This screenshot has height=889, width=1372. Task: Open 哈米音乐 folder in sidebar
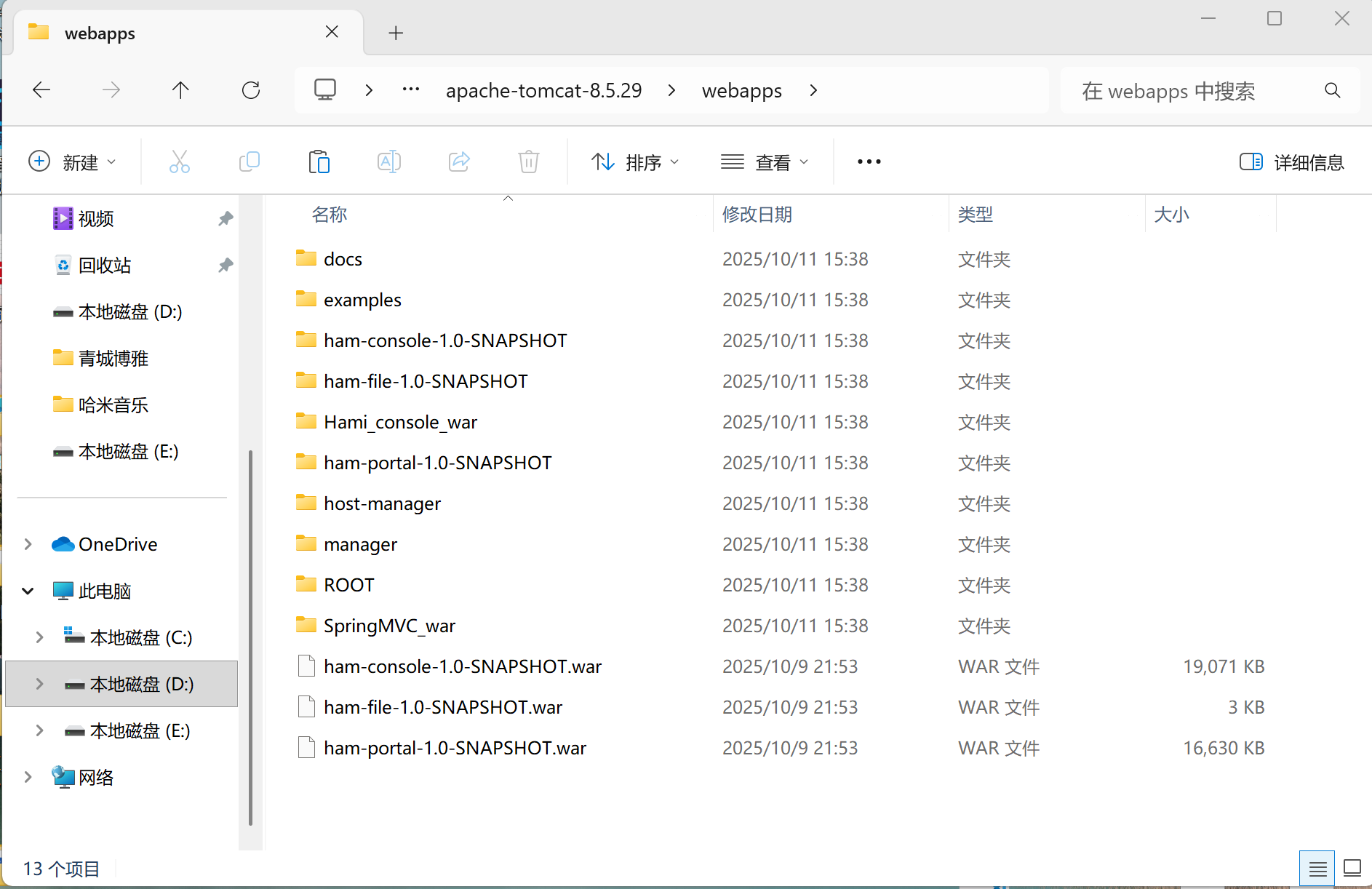point(113,404)
